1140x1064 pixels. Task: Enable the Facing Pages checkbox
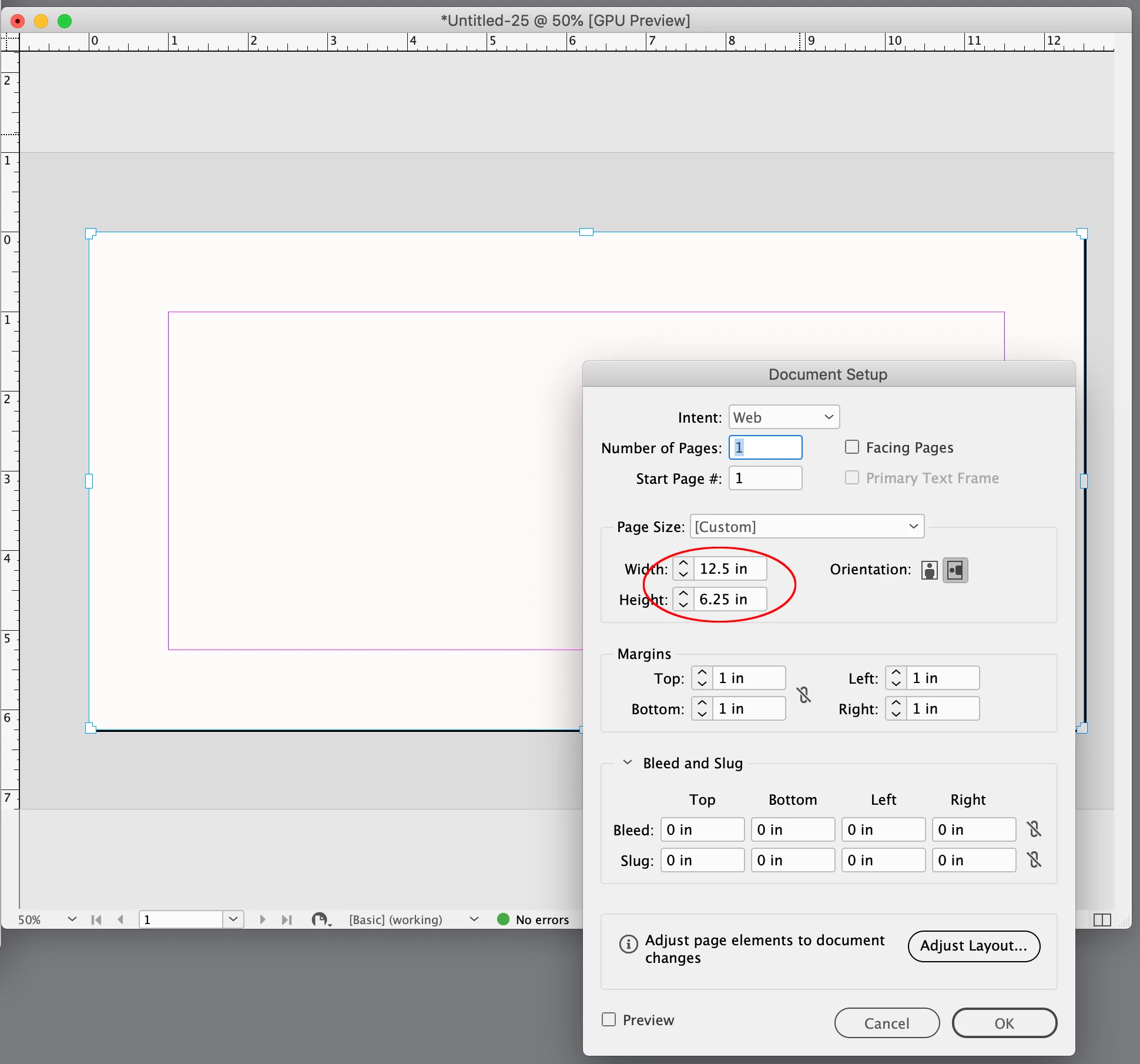tap(852, 447)
